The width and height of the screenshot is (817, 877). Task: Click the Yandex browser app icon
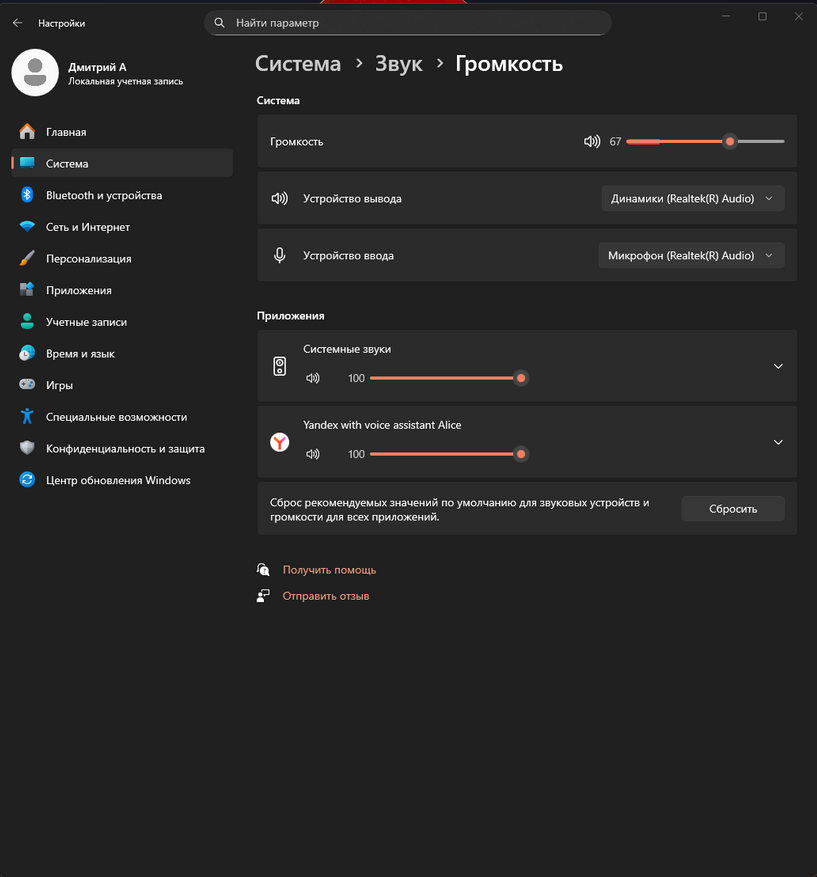[x=280, y=442]
